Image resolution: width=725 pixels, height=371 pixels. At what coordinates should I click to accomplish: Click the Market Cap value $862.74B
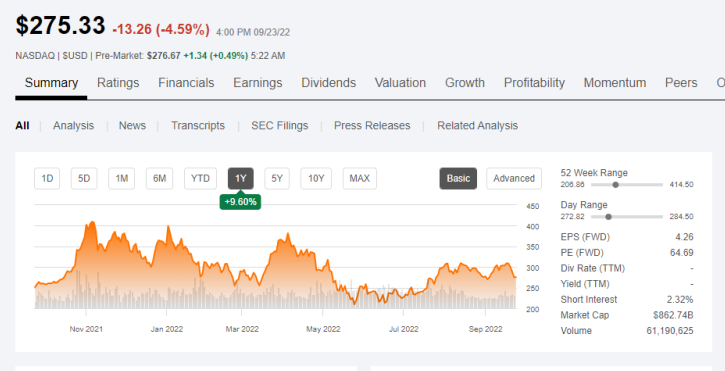pos(673,315)
